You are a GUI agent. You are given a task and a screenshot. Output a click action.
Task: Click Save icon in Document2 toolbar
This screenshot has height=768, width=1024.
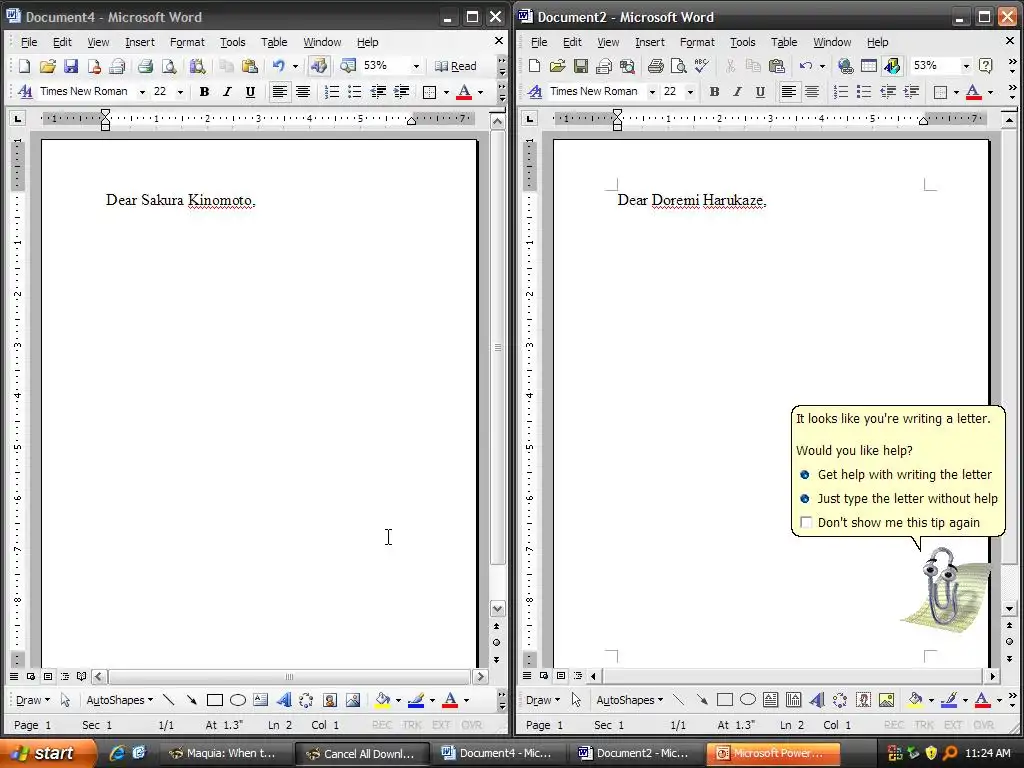(581, 66)
